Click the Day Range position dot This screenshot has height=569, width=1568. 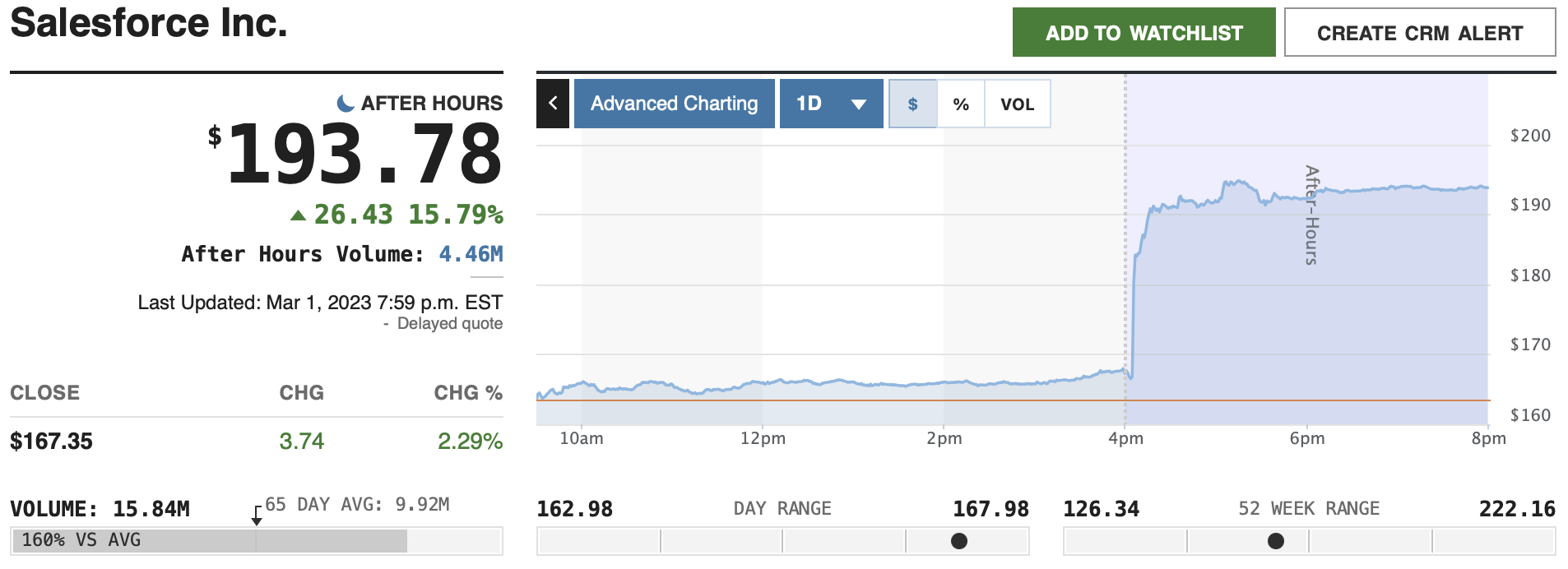(958, 541)
